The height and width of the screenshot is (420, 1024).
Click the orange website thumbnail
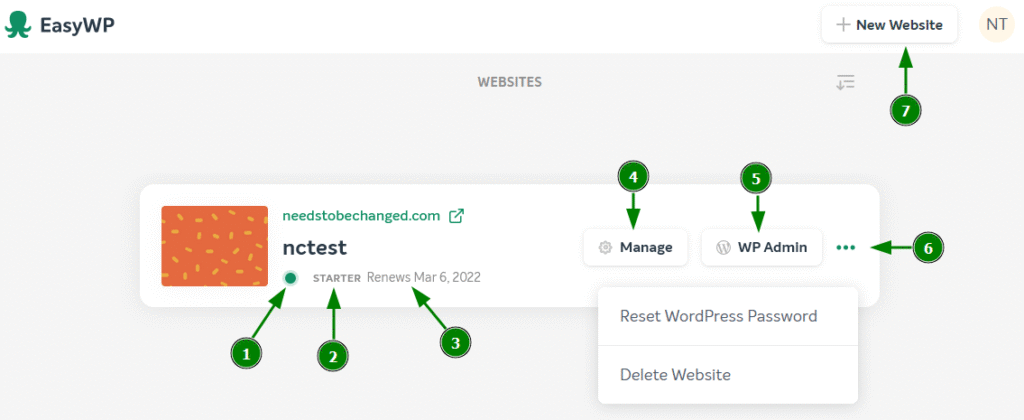tap(214, 246)
